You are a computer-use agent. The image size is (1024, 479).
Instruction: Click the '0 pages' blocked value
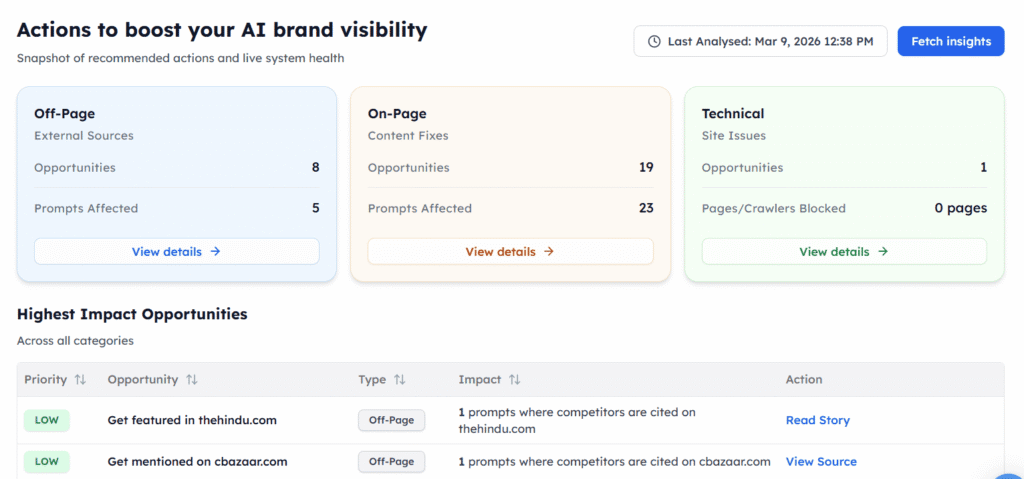point(961,208)
